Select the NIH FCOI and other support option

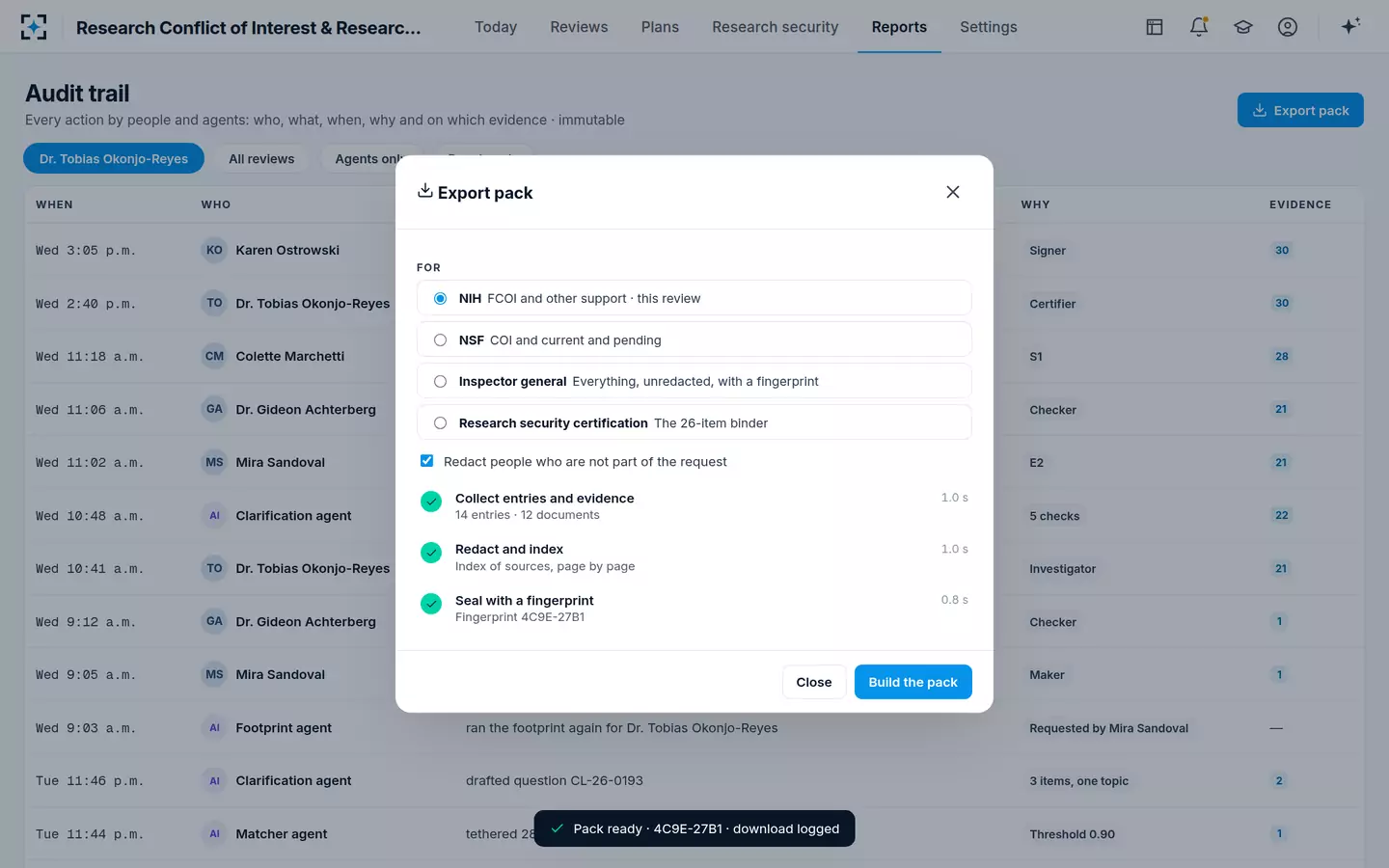[x=694, y=298]
